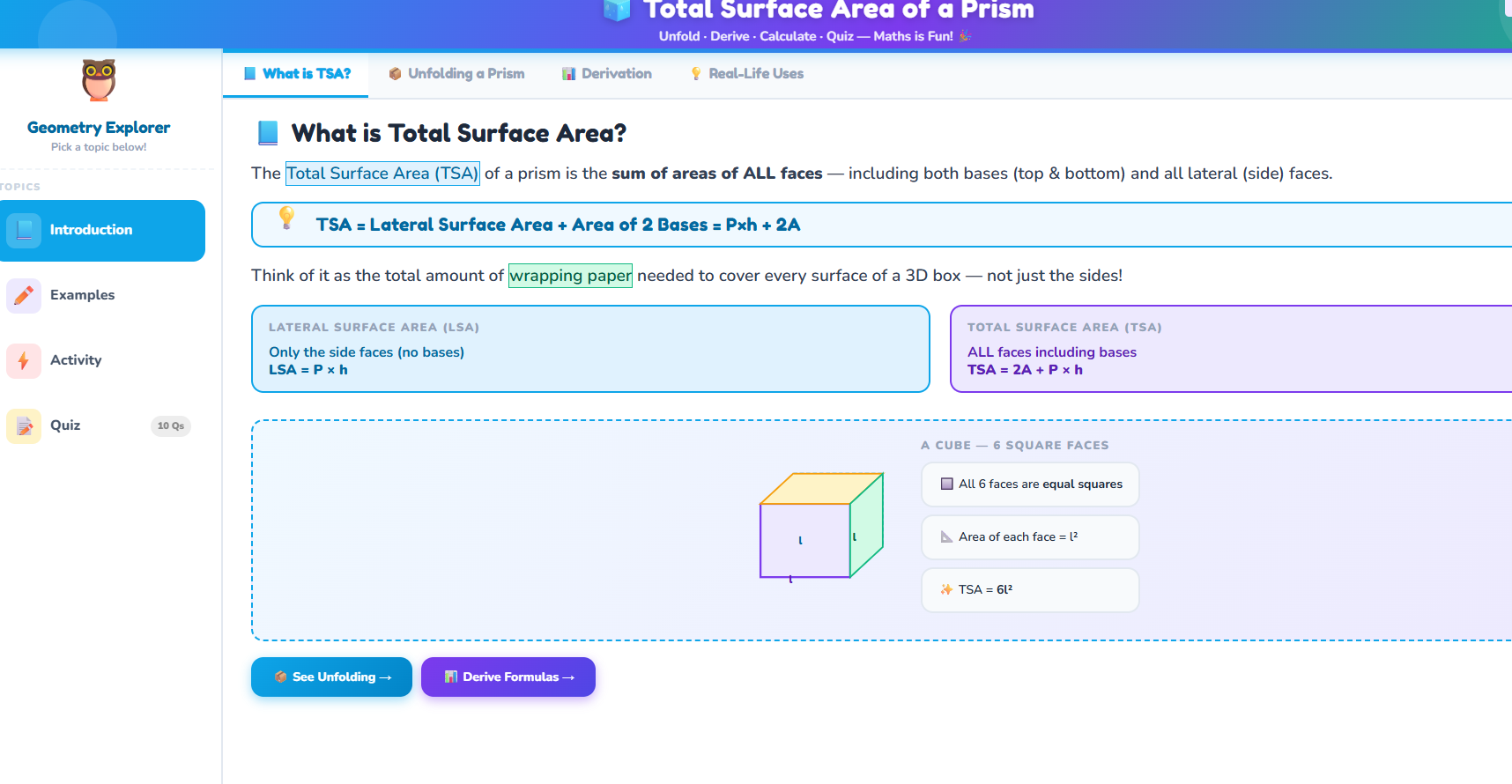1512x784 pixels.
Task: Click the cardboard box icon on the Unfolding tab
Action: click(x=395, y=74)
